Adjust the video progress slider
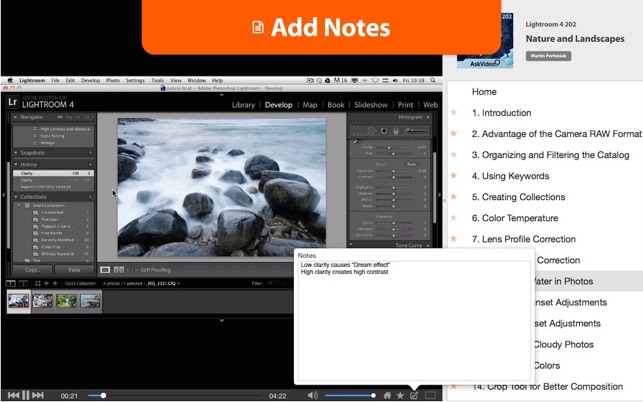This screenshot has width=643, height=402. (x=174, y=395)
